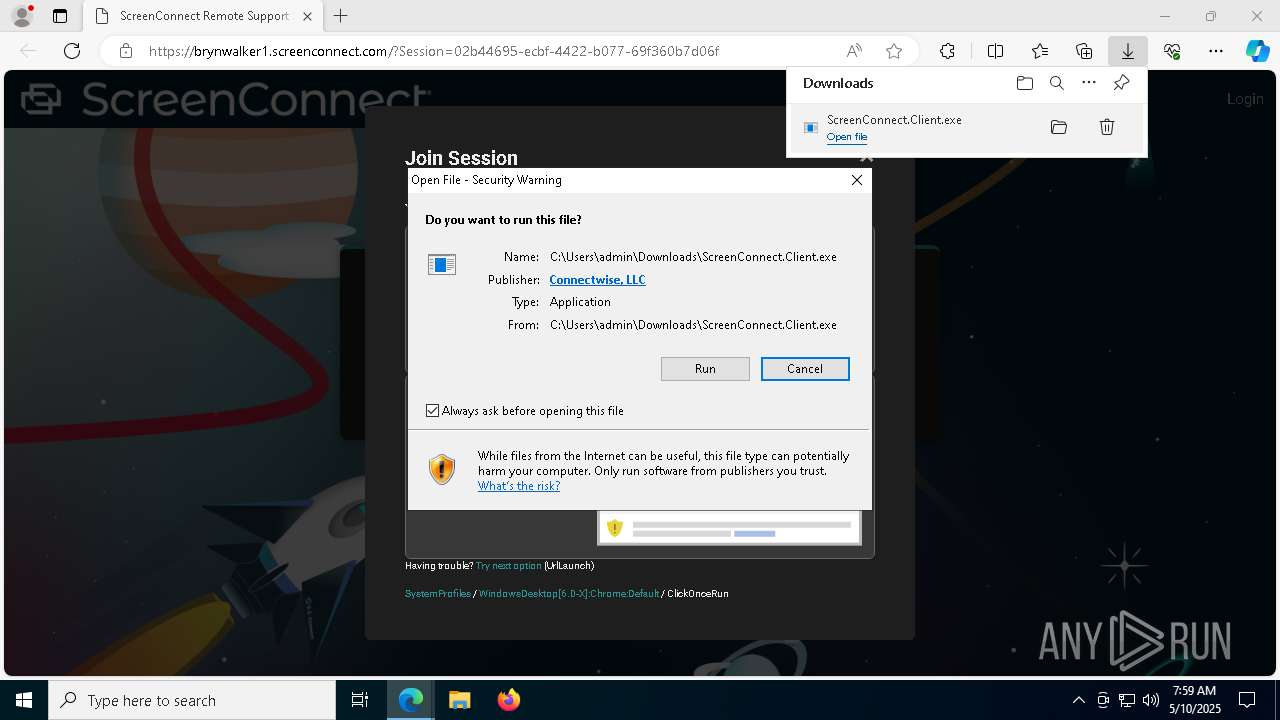Show hidden system tray icons
This screenshot has height=720, width=1280.
tap(1078, 700)
